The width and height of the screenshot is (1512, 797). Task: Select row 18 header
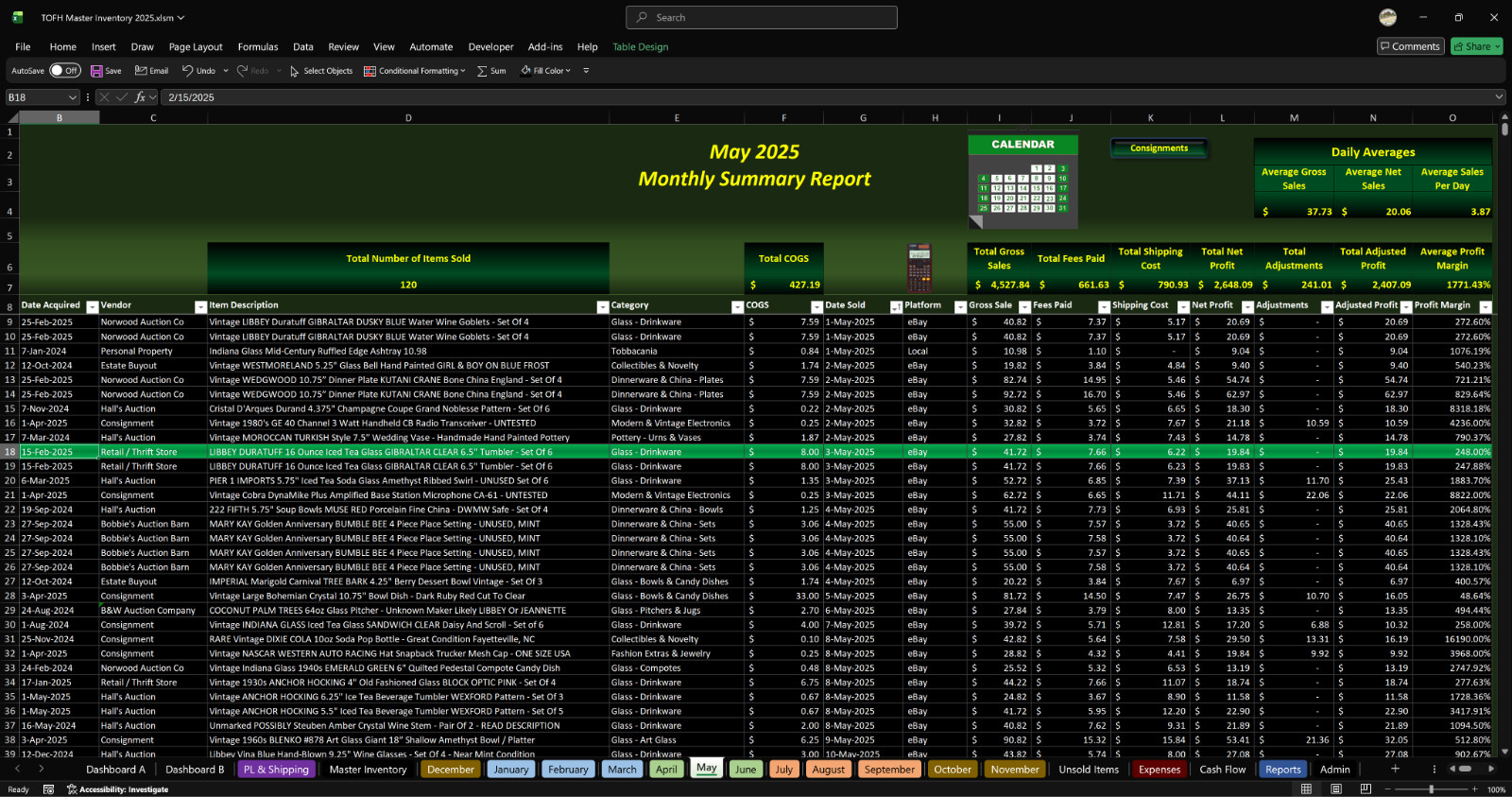(x=9, y=452)
